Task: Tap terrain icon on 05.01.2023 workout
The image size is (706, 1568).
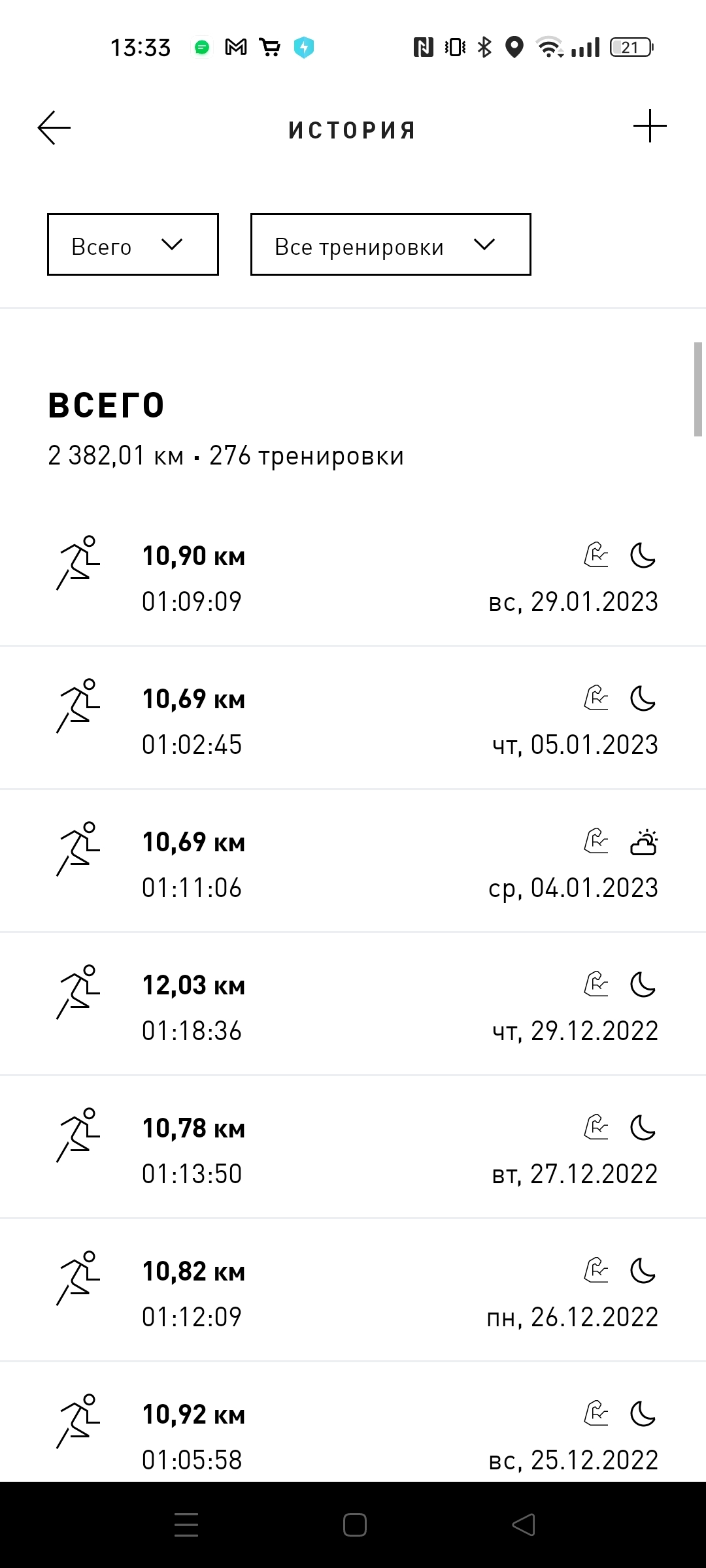Action: point(596,698)
